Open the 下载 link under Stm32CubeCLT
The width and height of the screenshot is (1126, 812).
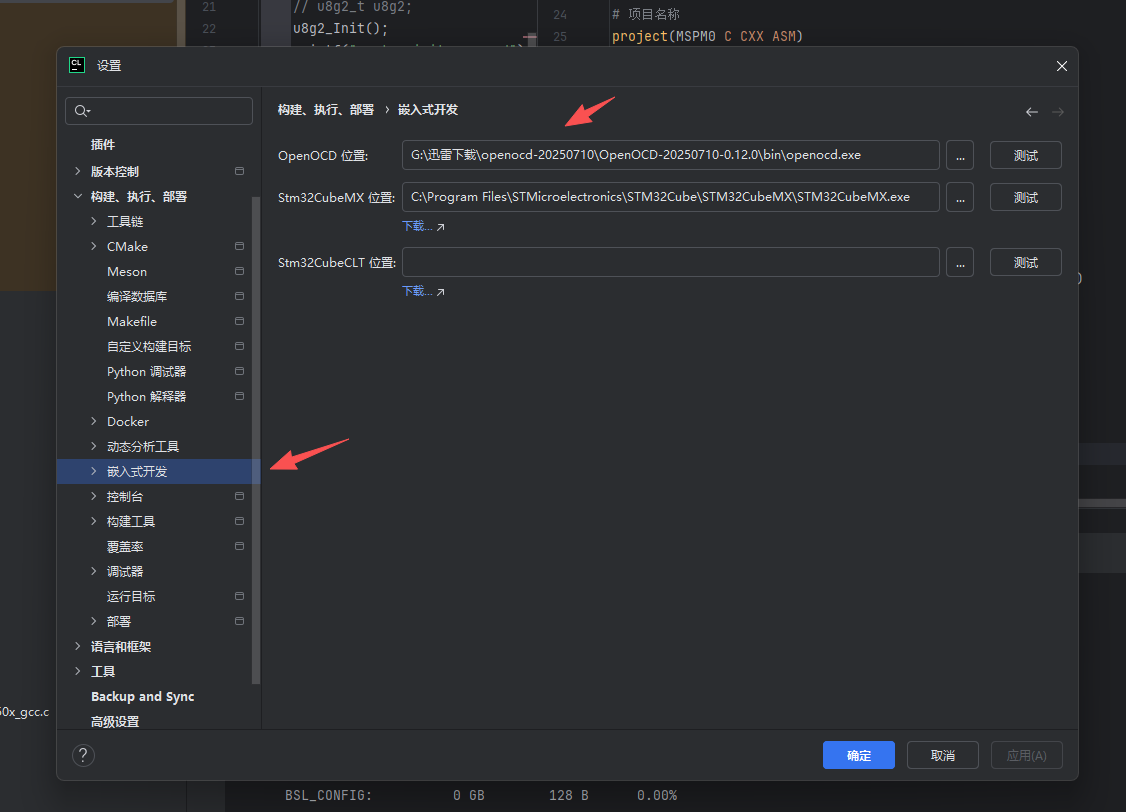coord(417,291)
